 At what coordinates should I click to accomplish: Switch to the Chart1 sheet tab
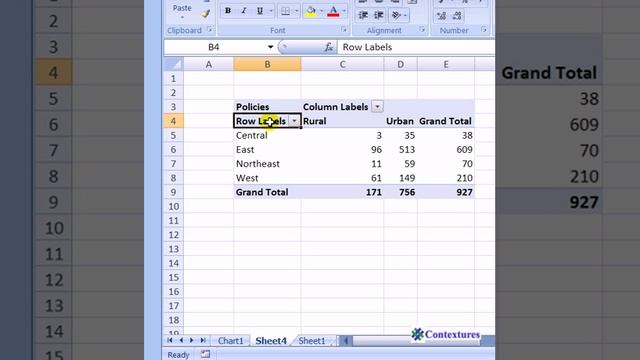231,341
